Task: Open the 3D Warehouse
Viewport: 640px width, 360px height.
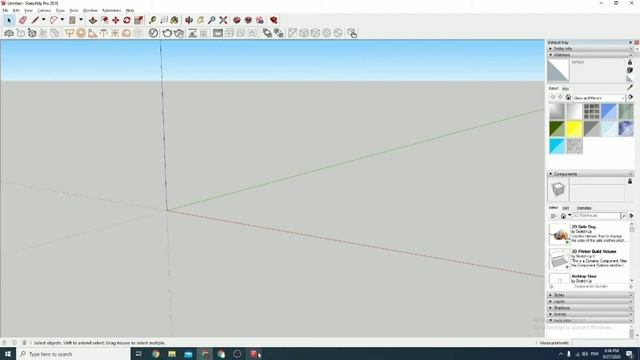Action: [x=237, y=20]
